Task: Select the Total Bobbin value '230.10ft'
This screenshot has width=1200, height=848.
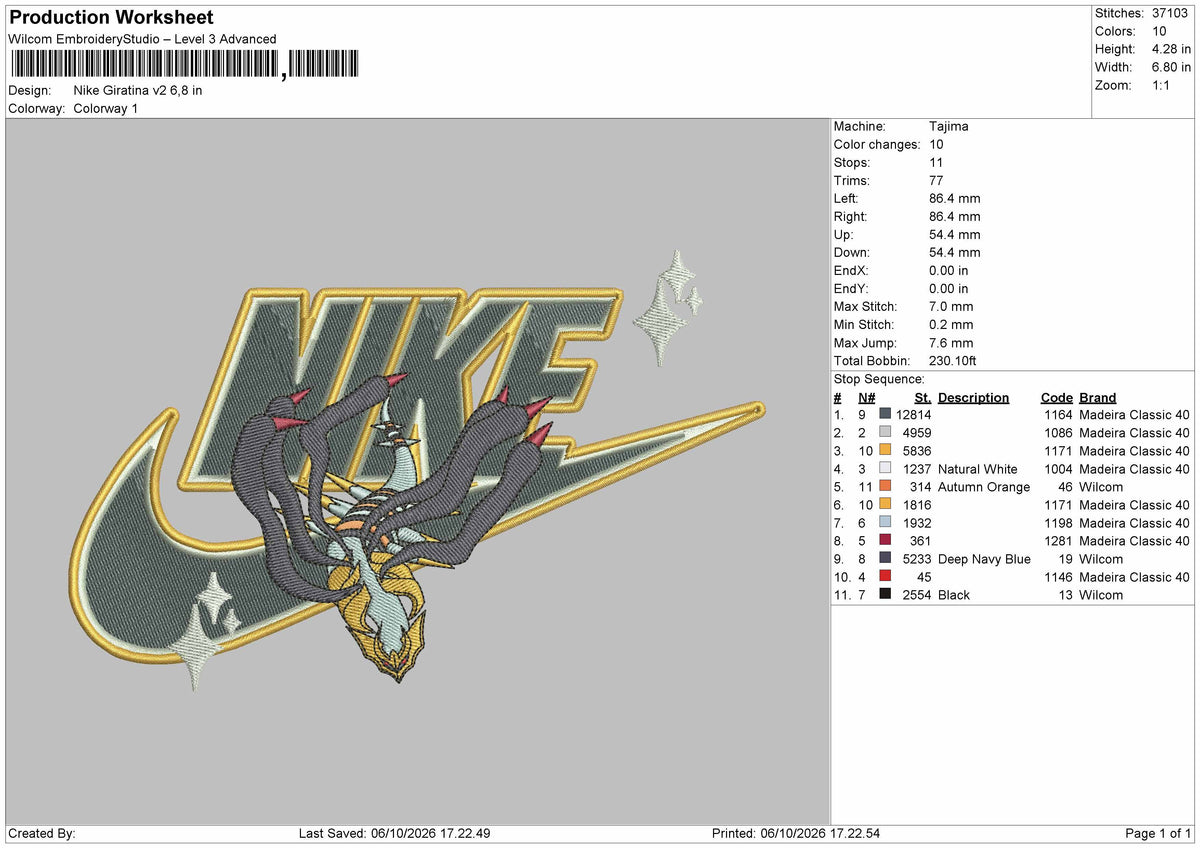Action: tap(954, 360)
